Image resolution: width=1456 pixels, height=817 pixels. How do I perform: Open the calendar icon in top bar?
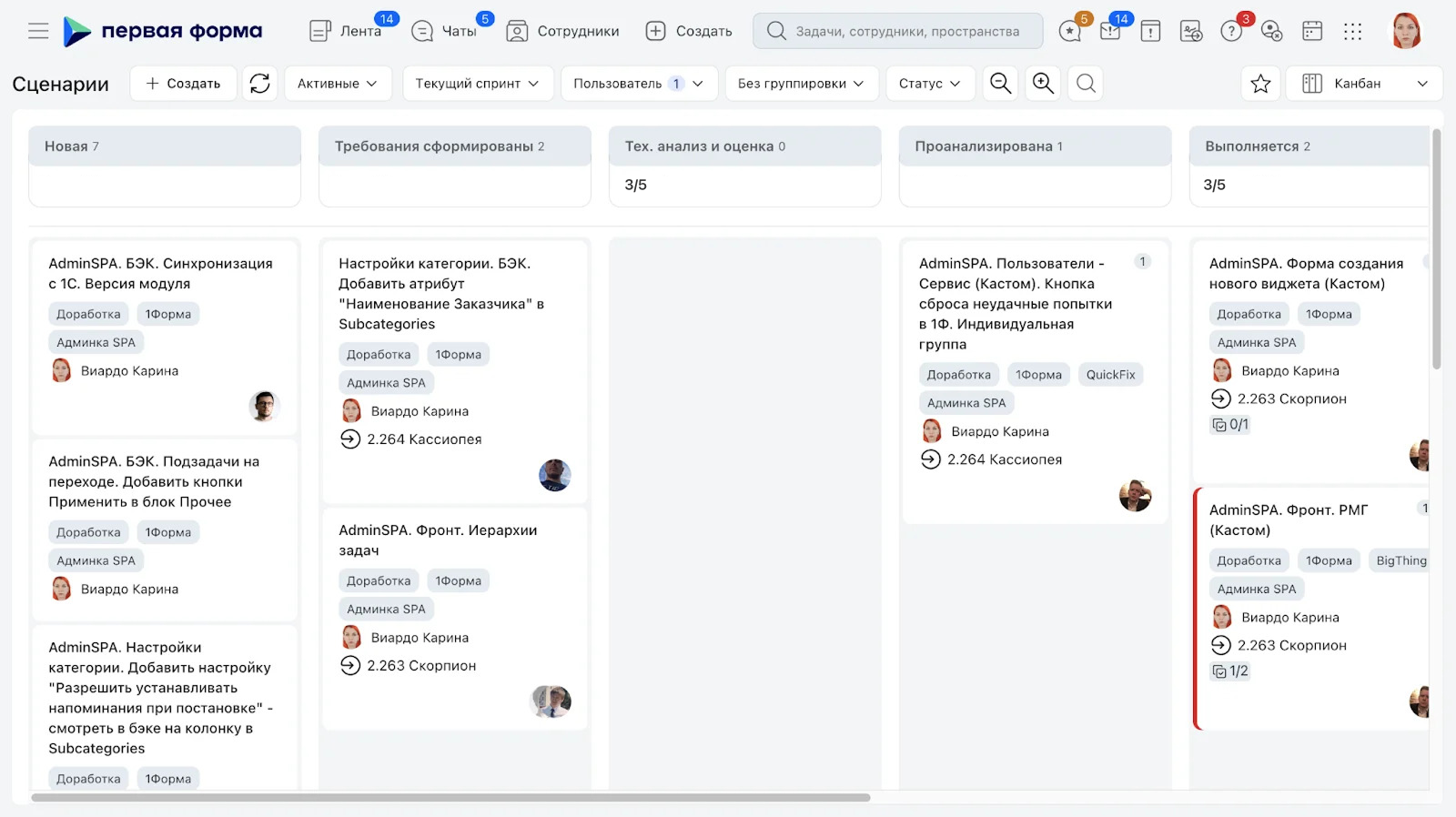click(x=1312, y=31)
